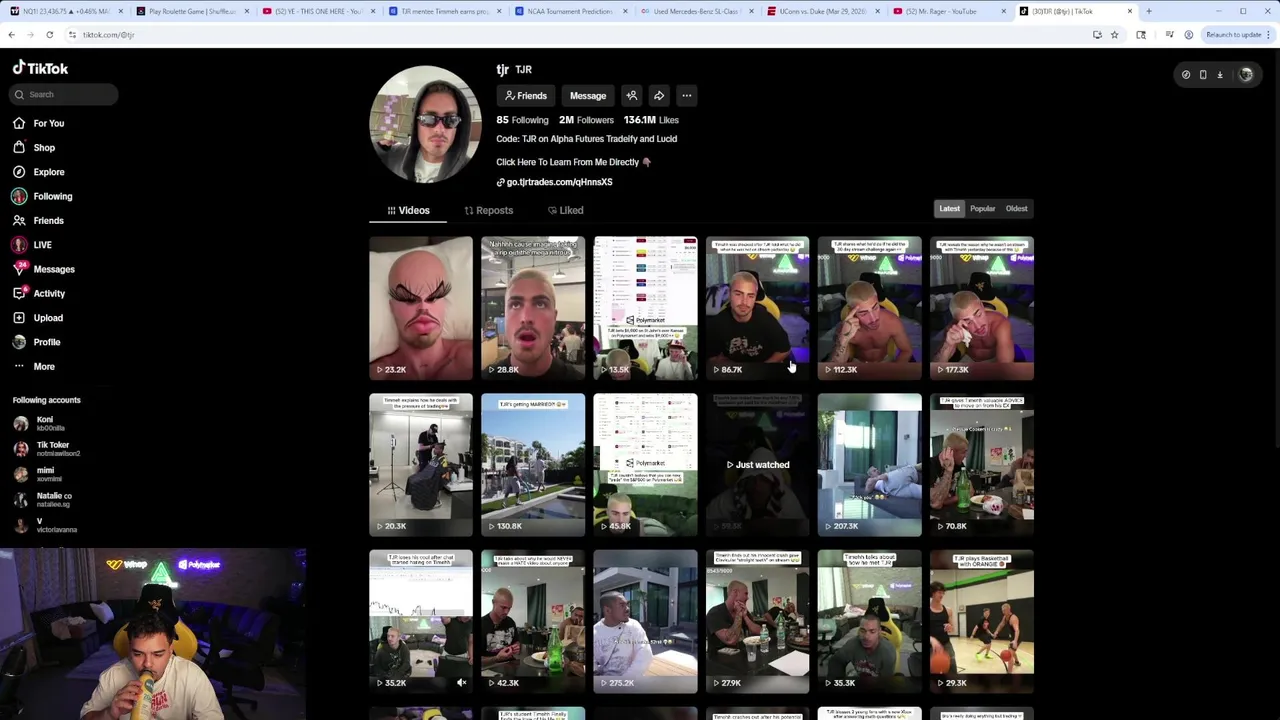This screenshot has height=720, width=1280.
Task: Open the Activity notifications
Action: pos(39,294)
